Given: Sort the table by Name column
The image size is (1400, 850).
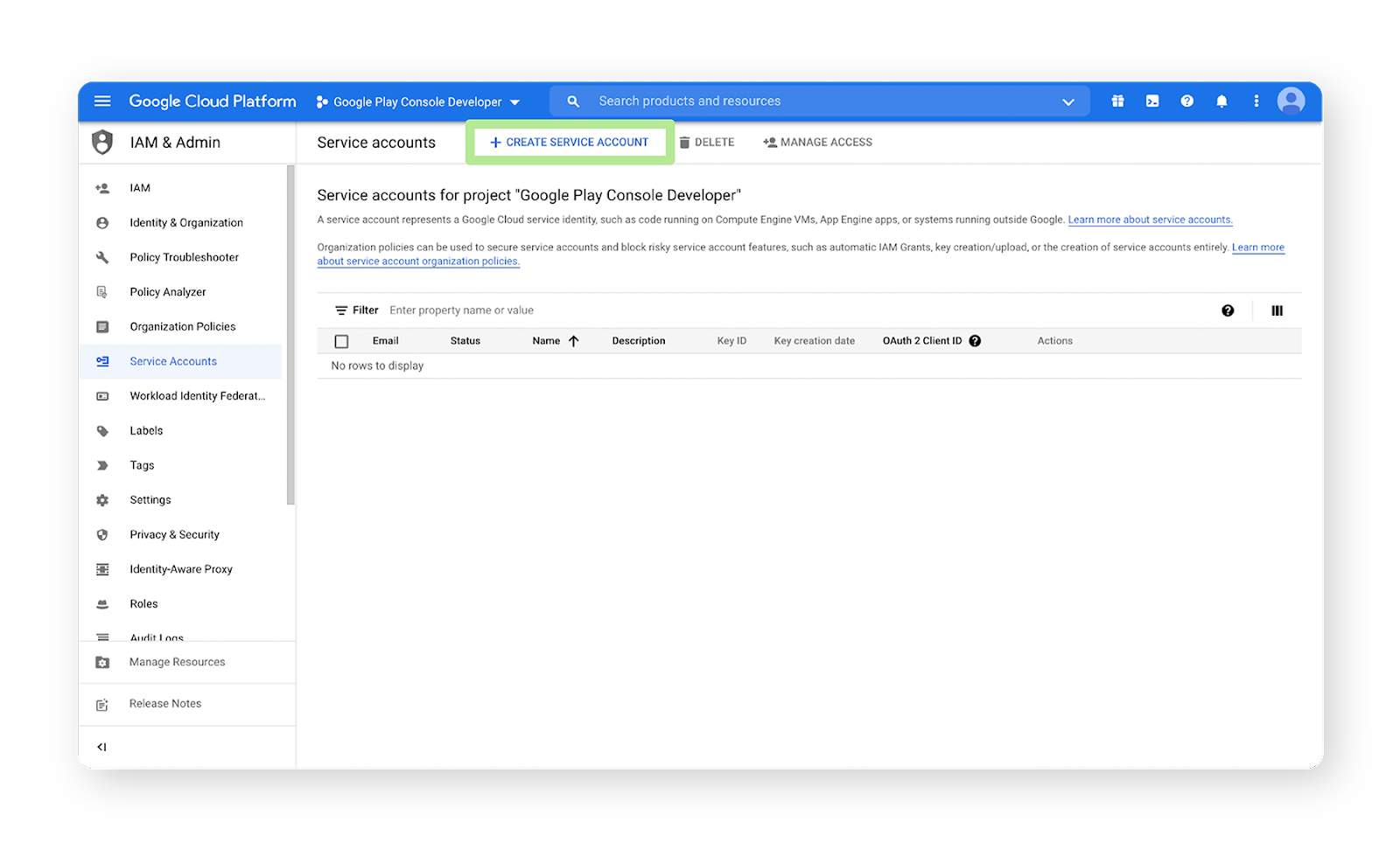Looking at the screenshot, I should click(551, 340).
